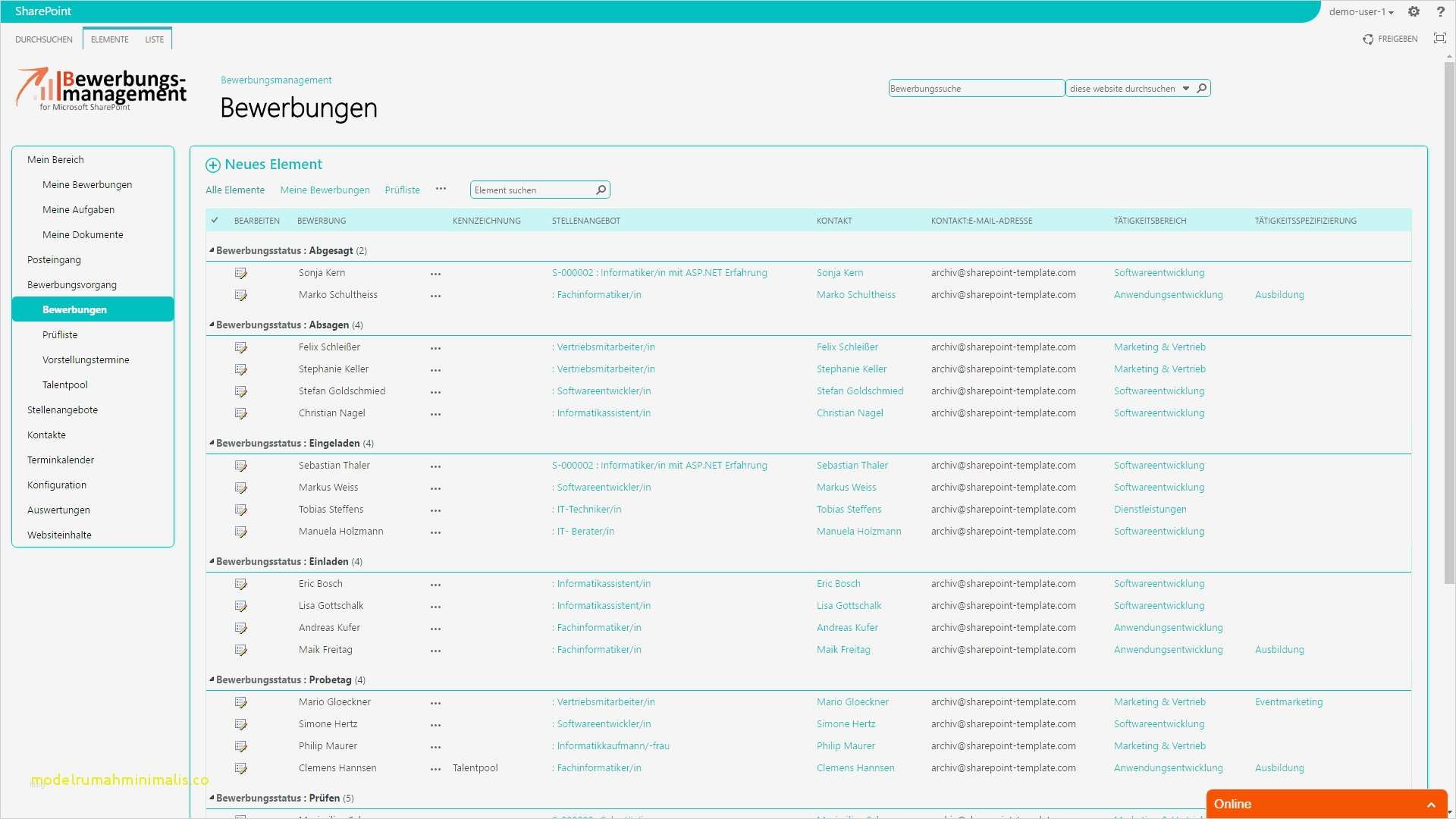Click the Neues Element plus icon
The width and height of the screenshot is (1456, 819).
point(213,165)
